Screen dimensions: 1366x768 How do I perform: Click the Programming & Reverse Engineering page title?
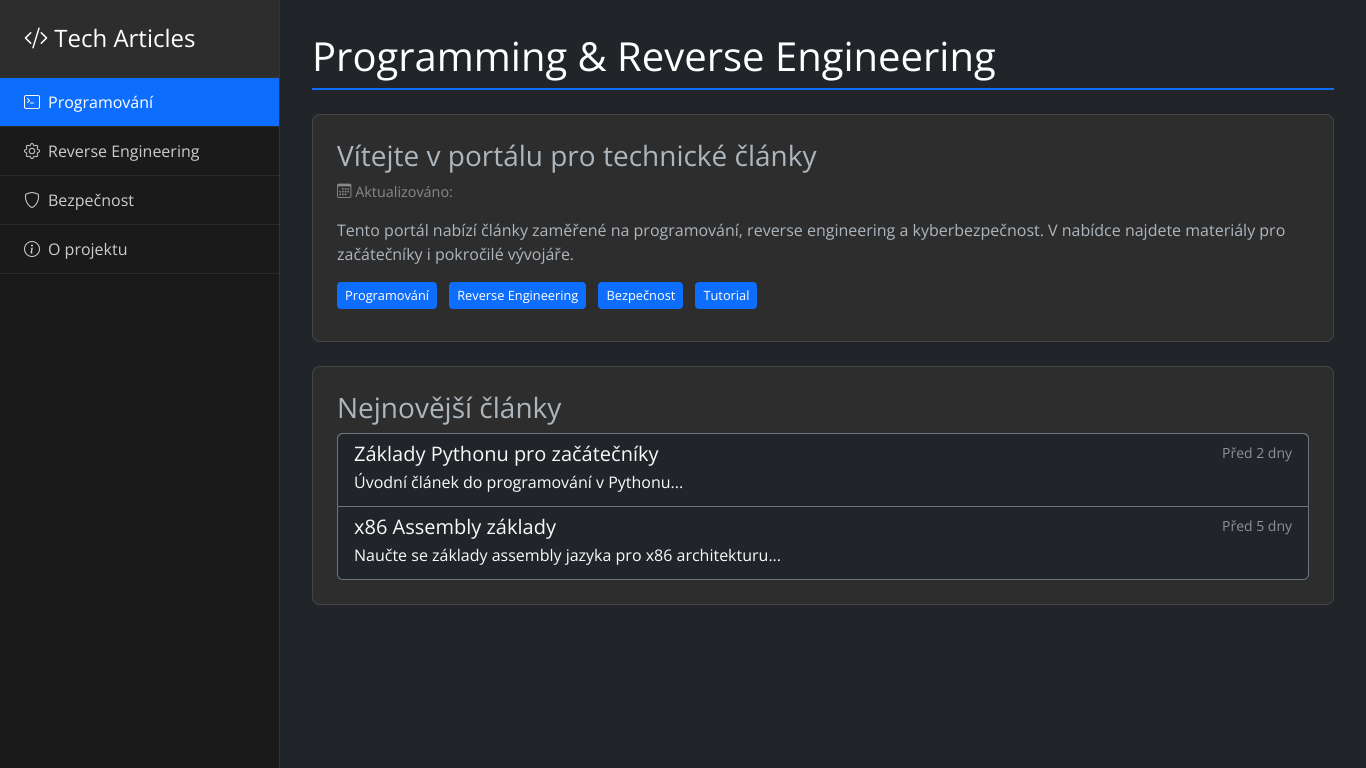click(654, 57)
